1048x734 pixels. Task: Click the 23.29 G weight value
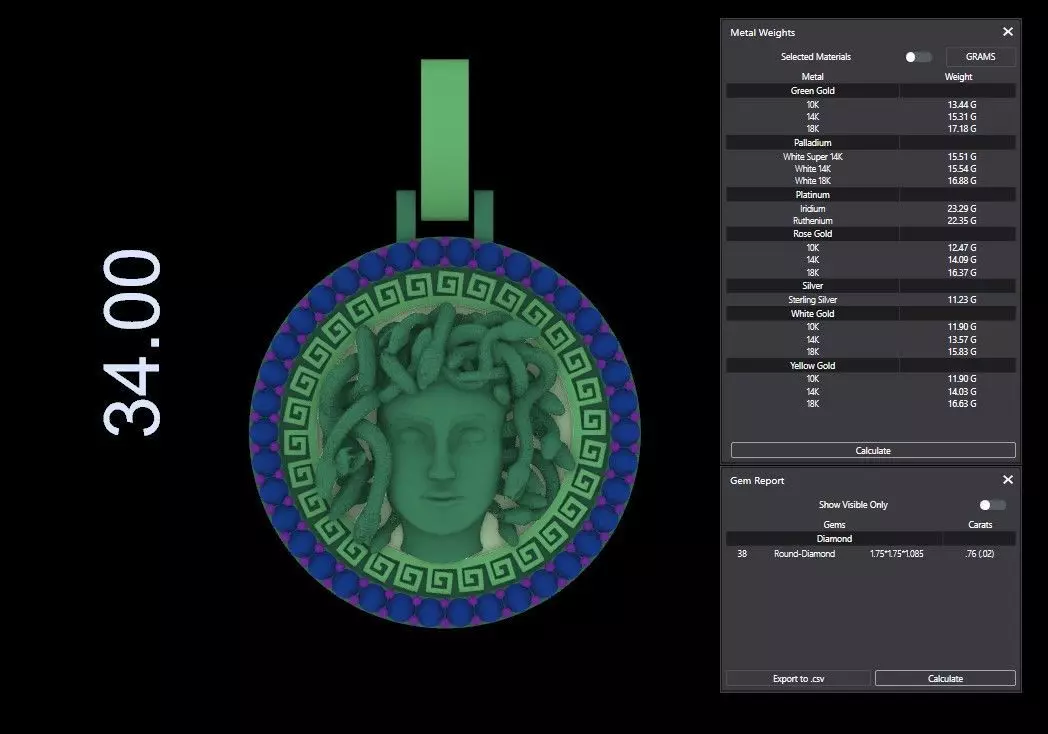click(x=962, y=209)
